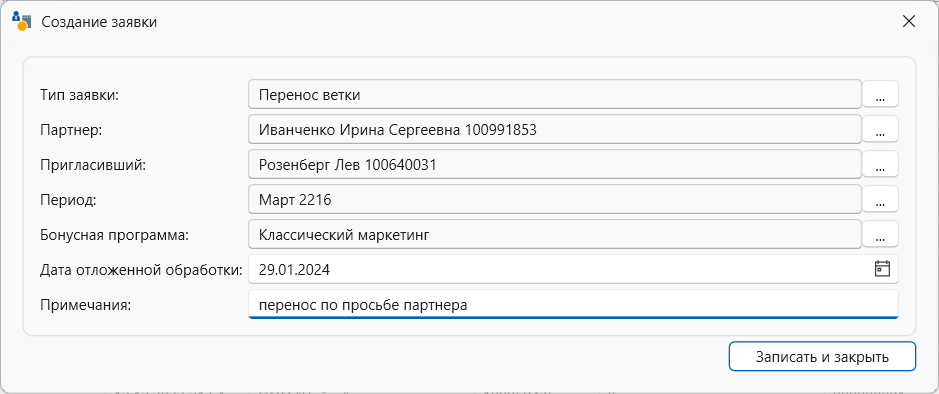This screenshot has height=394, width=939.
Task: Choose Бонусная программа using its ellipsis button
Action: coord(880,235)
